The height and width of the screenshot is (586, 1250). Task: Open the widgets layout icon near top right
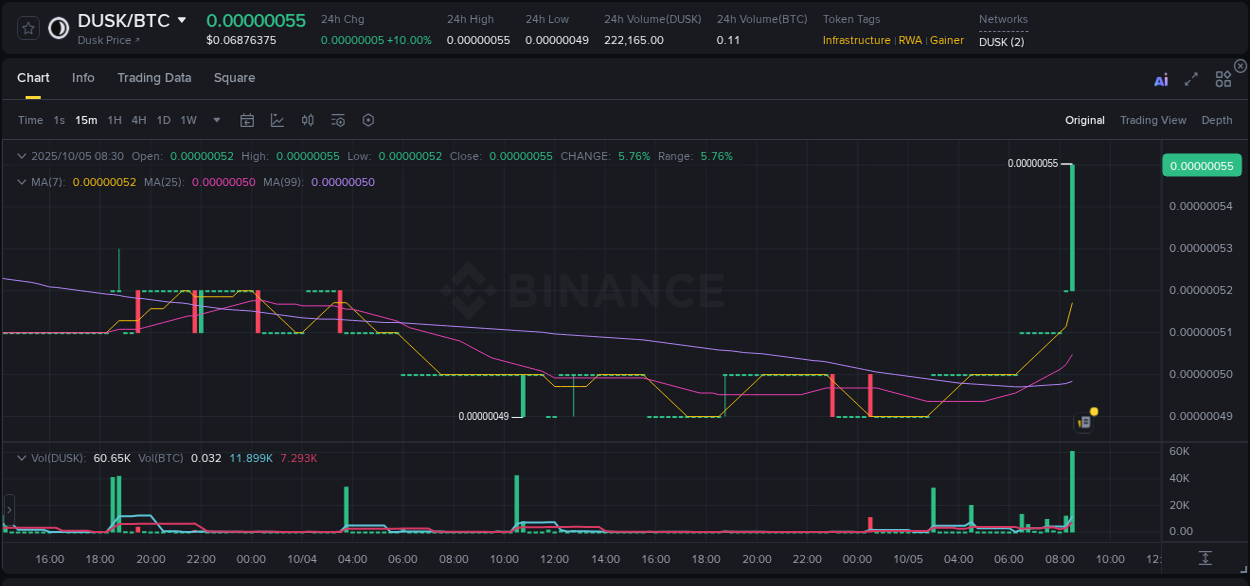1222,78
